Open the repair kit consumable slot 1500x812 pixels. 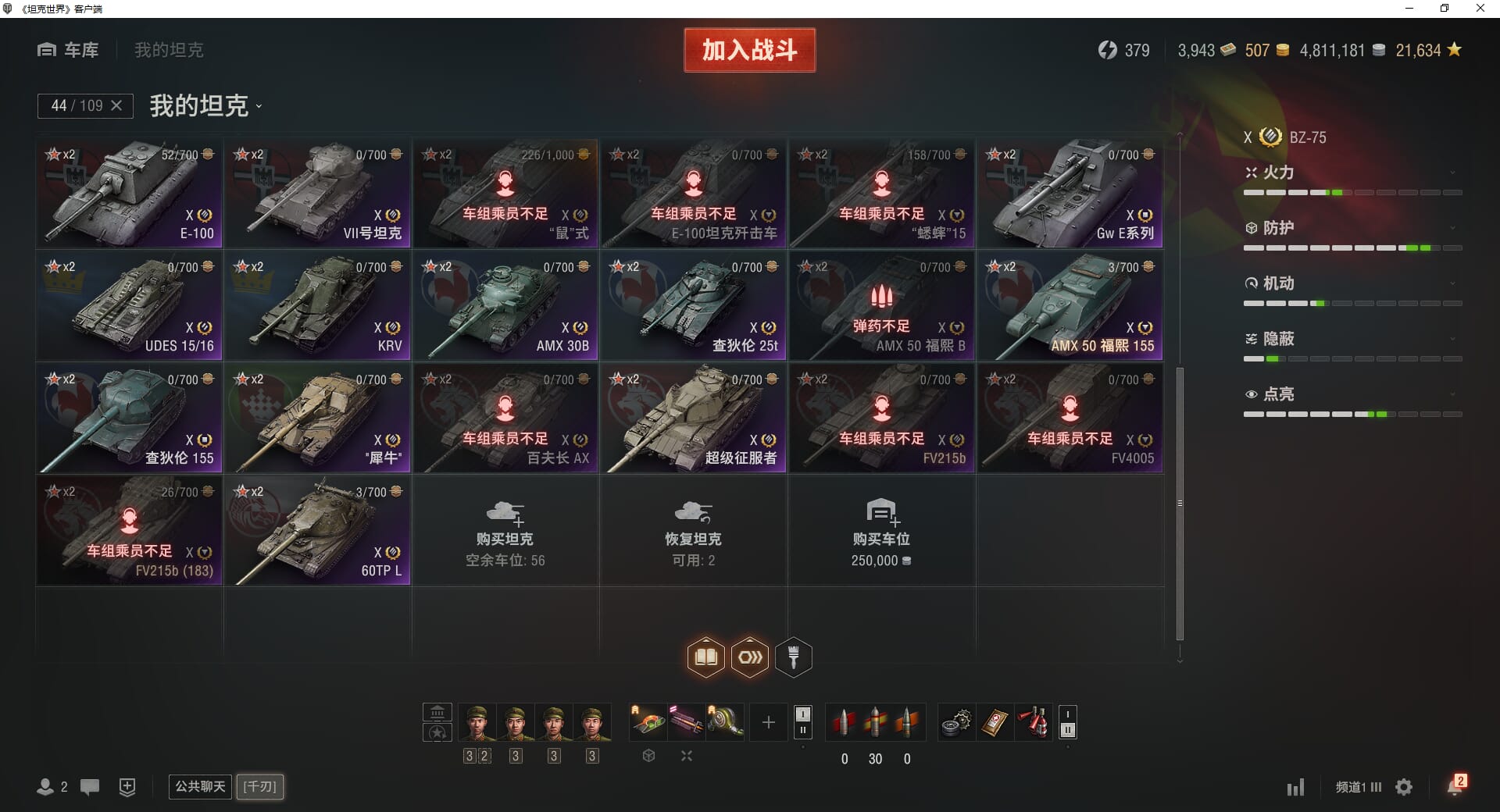tap(956, 722)
